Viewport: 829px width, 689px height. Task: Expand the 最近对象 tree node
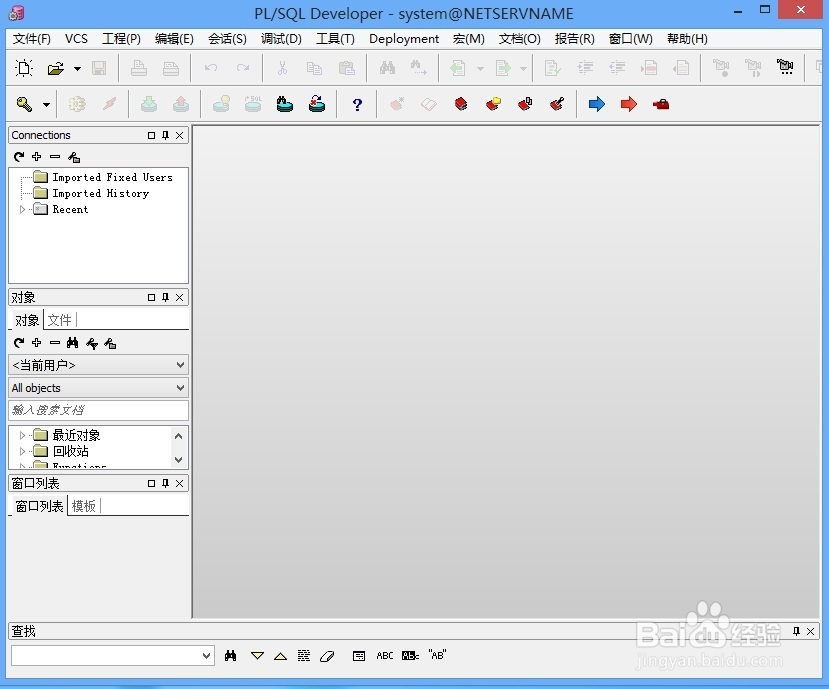[x=22, y=435]
